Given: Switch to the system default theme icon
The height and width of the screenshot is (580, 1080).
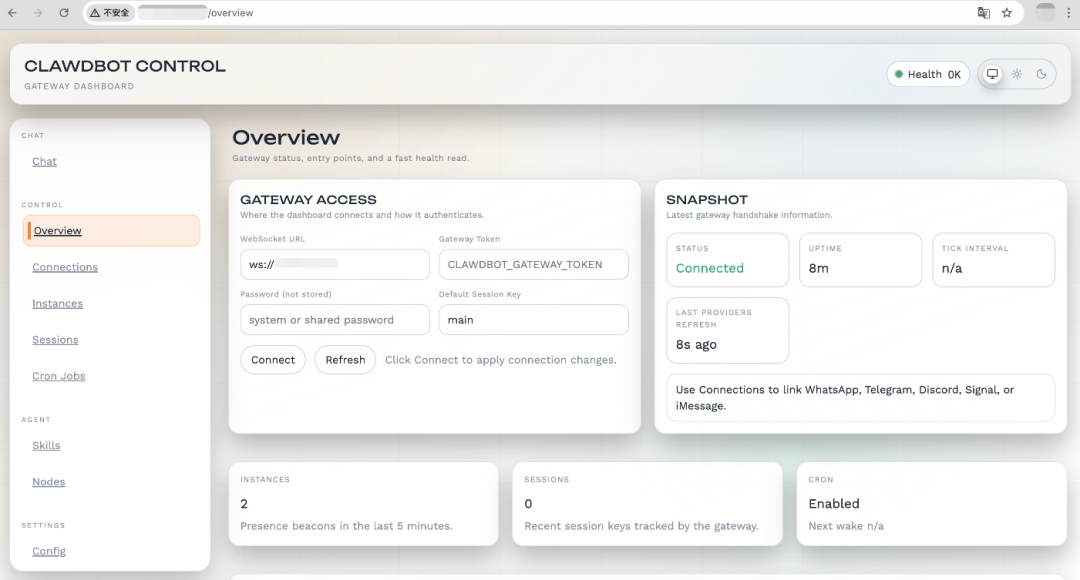Looking at the screenshot, I should (992, 74).
